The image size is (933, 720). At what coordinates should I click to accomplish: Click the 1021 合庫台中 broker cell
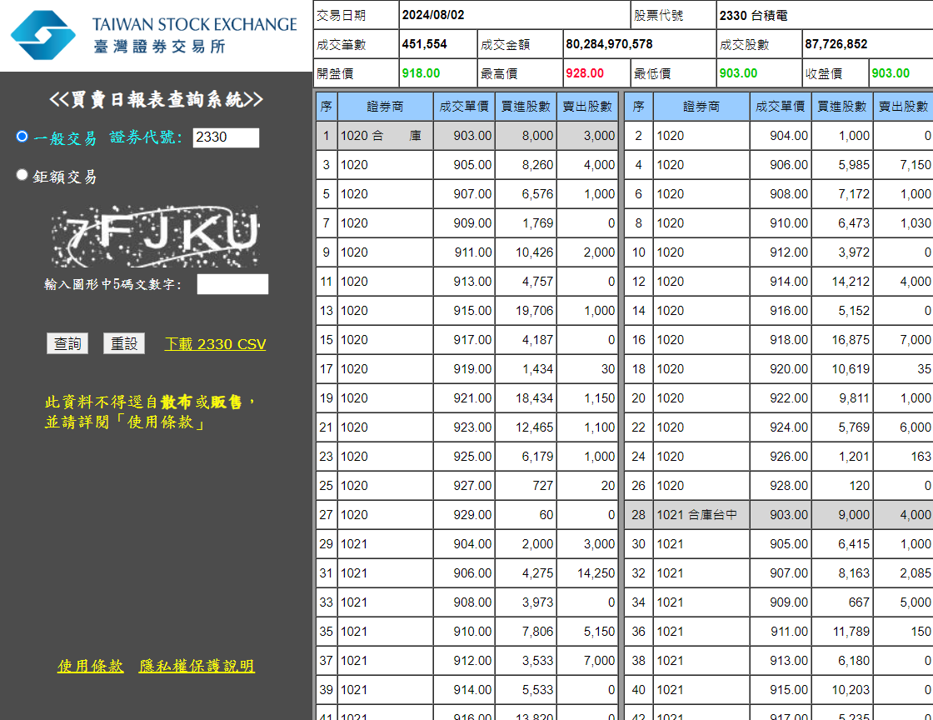[702, 515]
